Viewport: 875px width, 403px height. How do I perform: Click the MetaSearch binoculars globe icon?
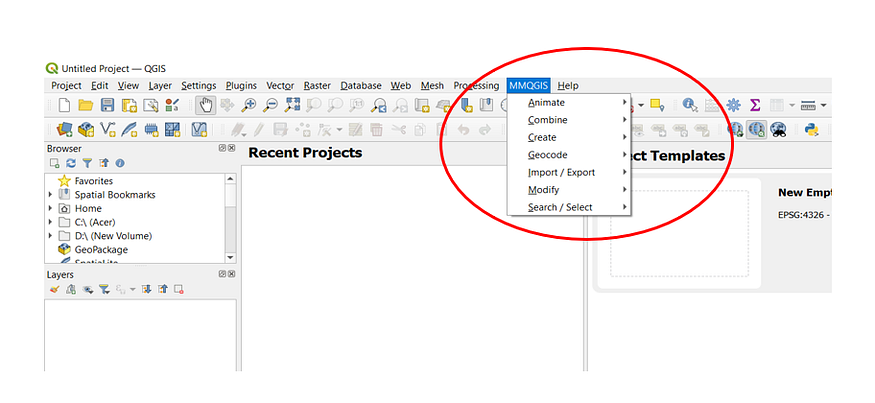point(779,130)
